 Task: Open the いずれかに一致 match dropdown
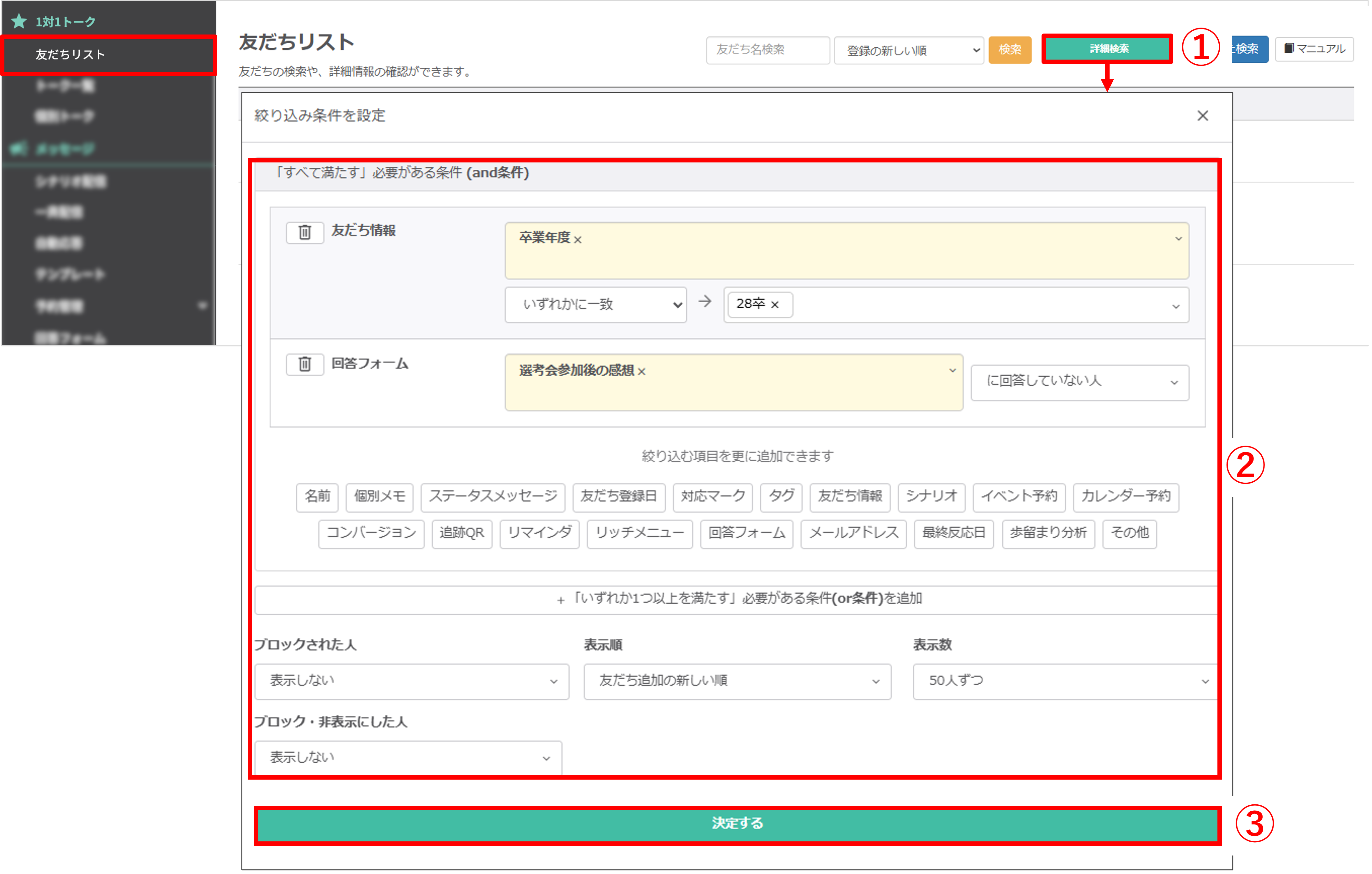[595, 305]
